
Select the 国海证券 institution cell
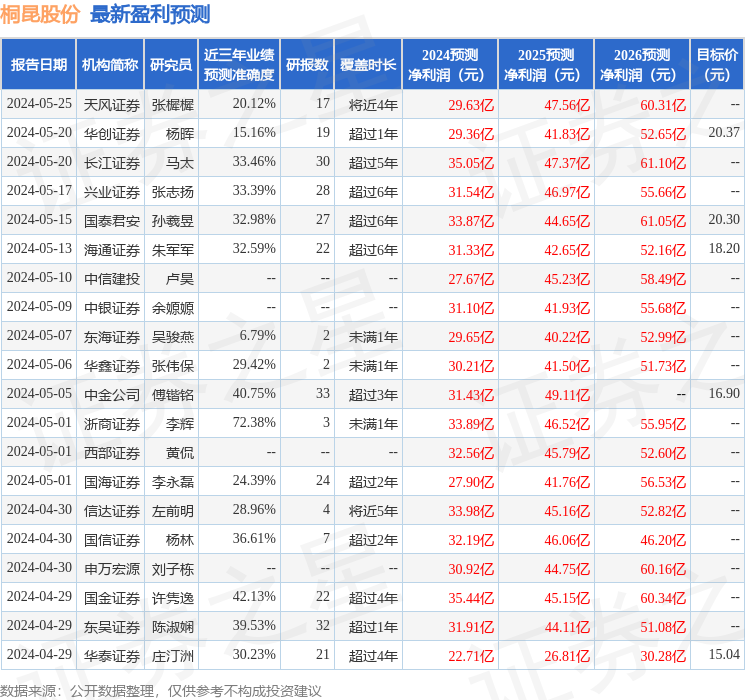[112, 482]
